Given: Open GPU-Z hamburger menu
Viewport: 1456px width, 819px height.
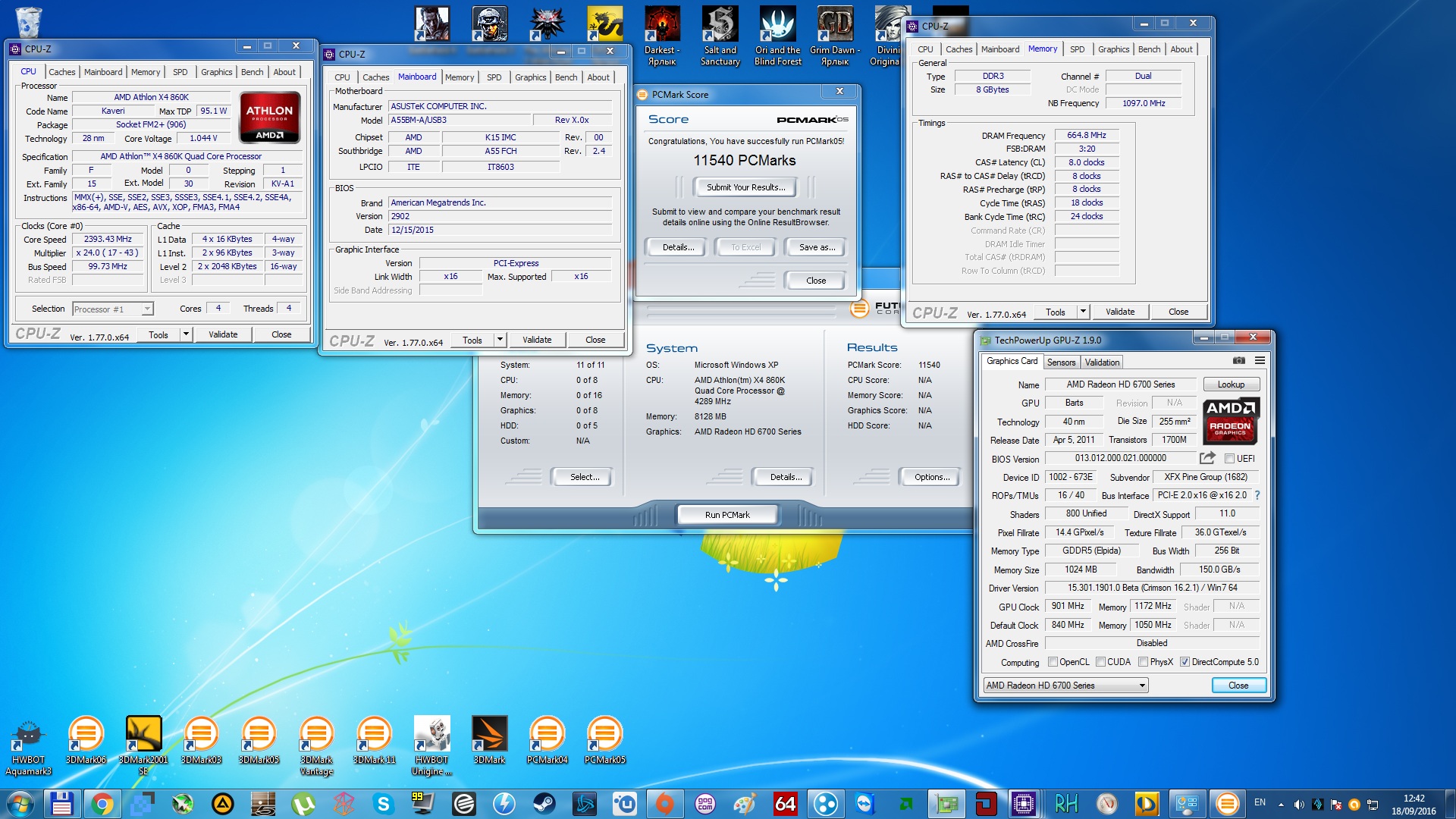Looking at the screenshot, I should pyautogui.click(x=1260, y=361).
